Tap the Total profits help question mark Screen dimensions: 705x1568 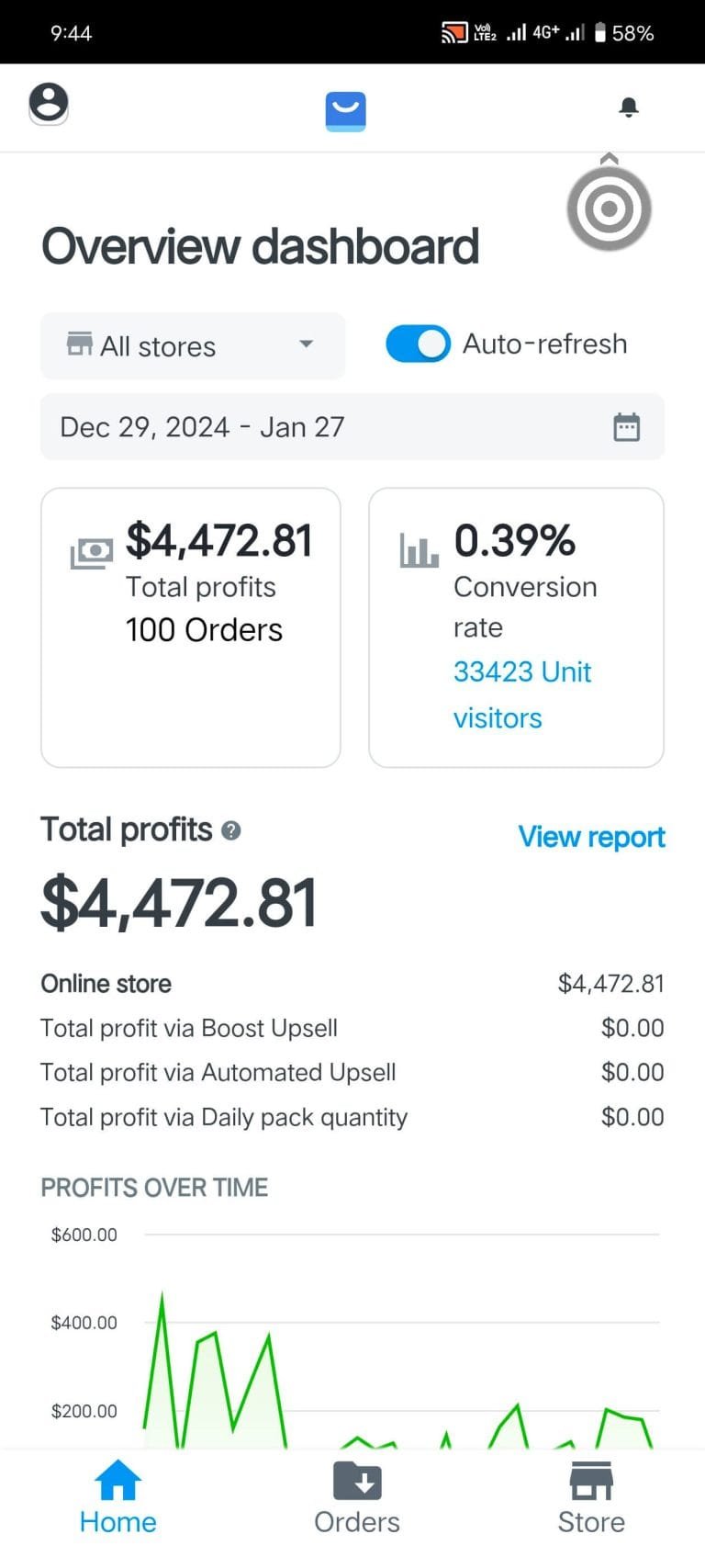232,830
